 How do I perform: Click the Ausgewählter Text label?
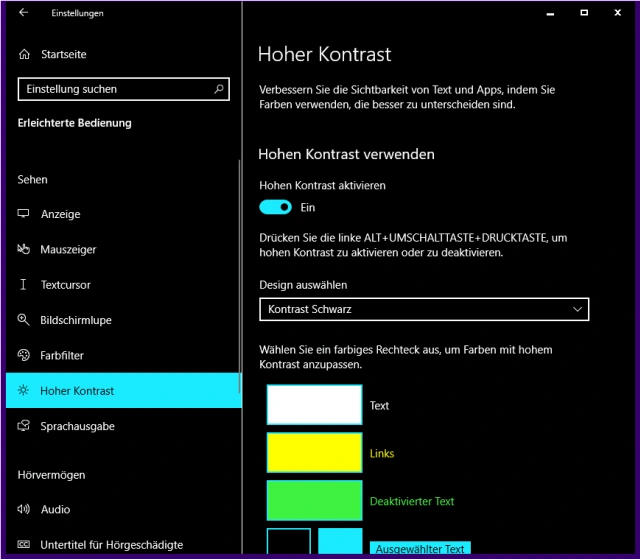420,548
